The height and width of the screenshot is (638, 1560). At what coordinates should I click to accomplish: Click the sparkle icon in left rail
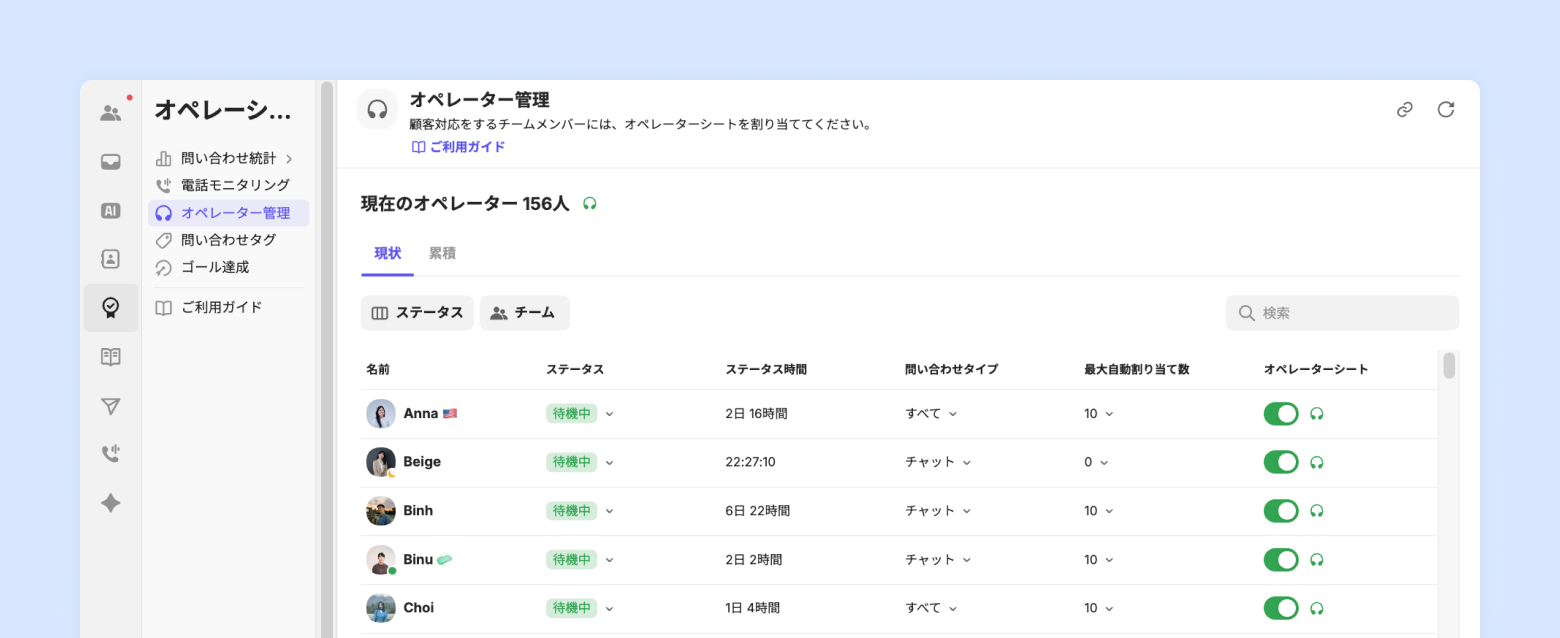(x=111, y=503)
